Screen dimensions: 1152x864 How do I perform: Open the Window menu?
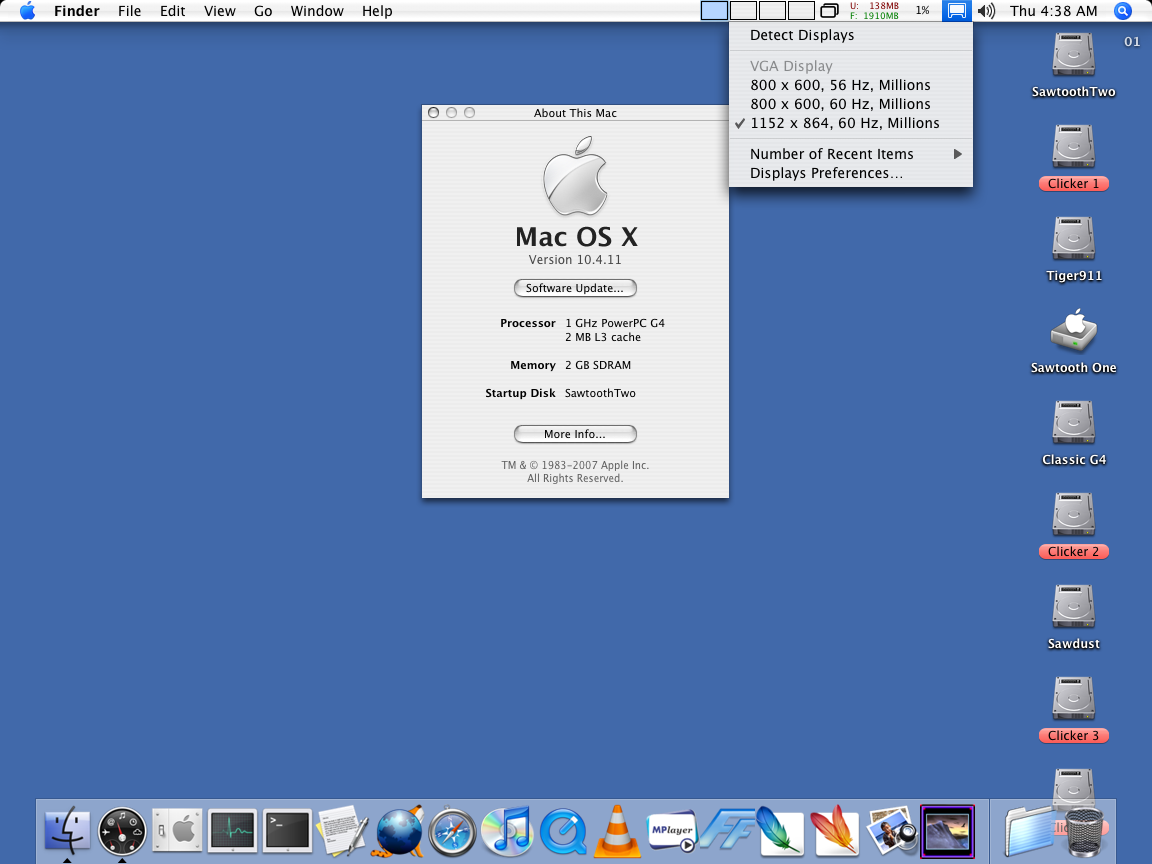pos(317,11)
